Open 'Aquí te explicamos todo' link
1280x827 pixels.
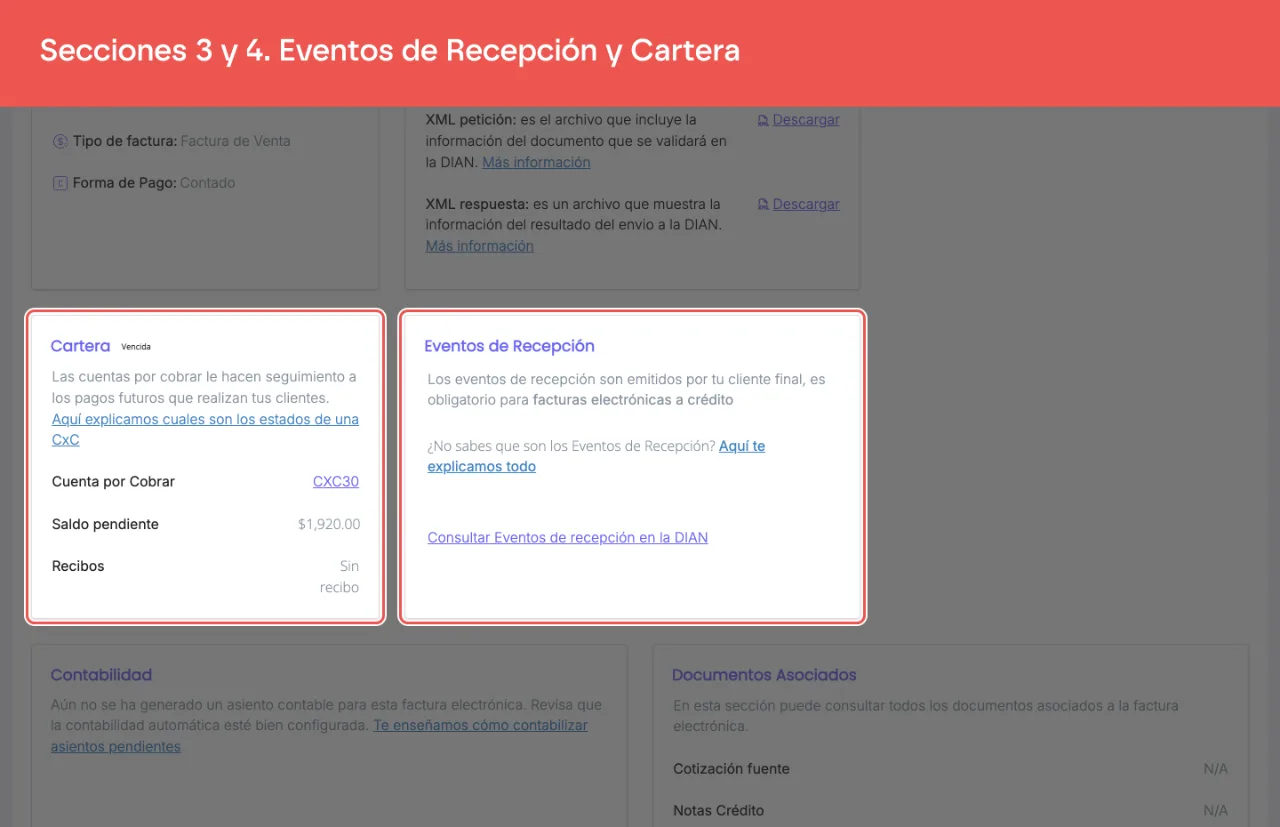(x=596, y=456)
